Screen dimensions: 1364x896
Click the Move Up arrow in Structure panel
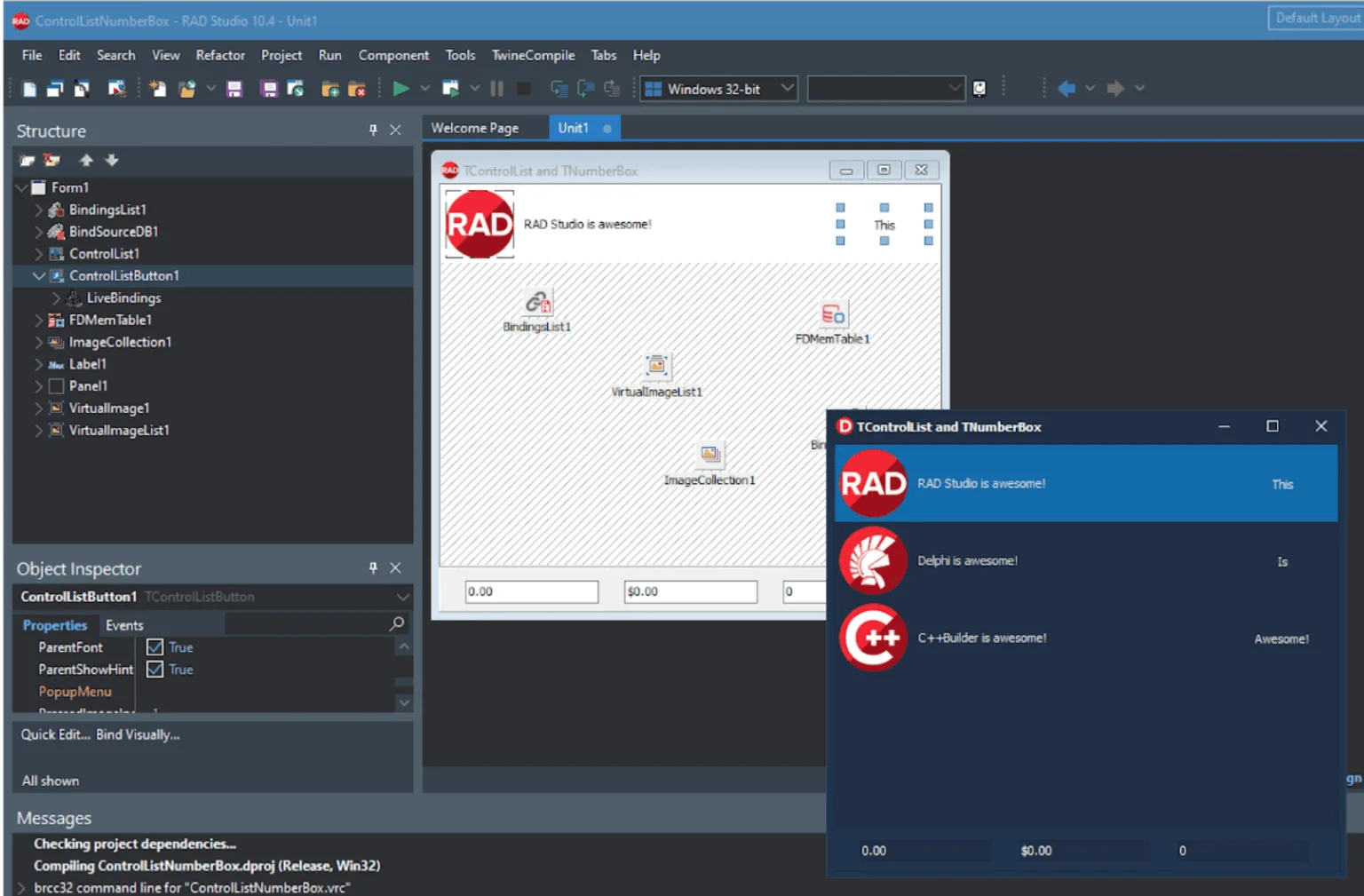86,160
